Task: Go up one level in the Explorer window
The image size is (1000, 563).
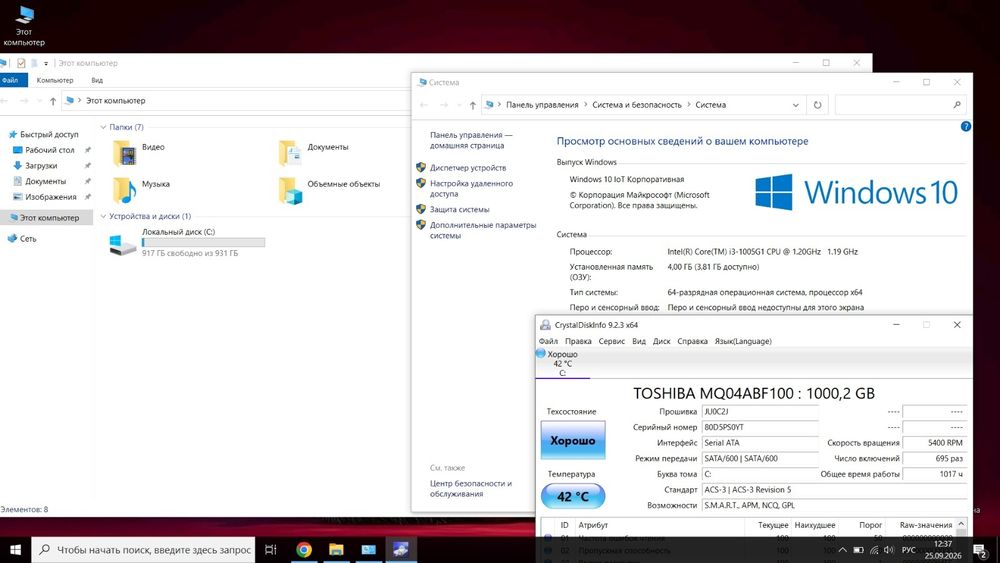Action: (53, 101)
